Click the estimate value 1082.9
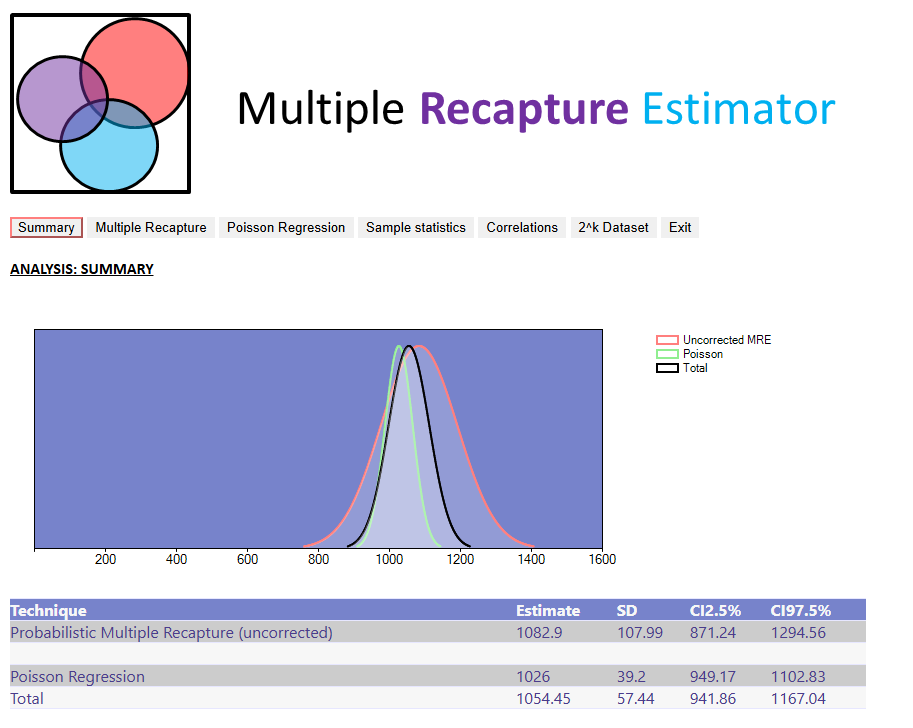The width and height of the screenshot is (913, 728). pos(539,632)
